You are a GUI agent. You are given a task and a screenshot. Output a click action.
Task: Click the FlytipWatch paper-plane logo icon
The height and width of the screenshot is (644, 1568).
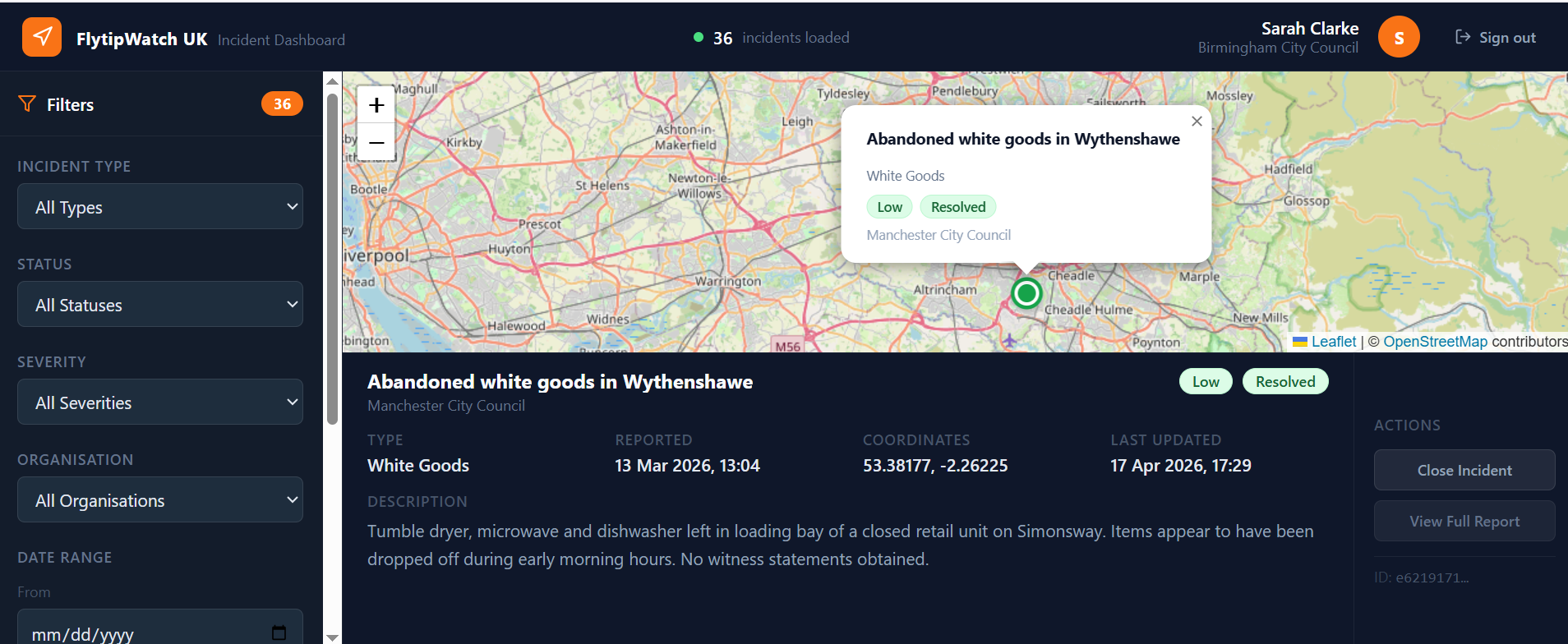pos(42,37)
